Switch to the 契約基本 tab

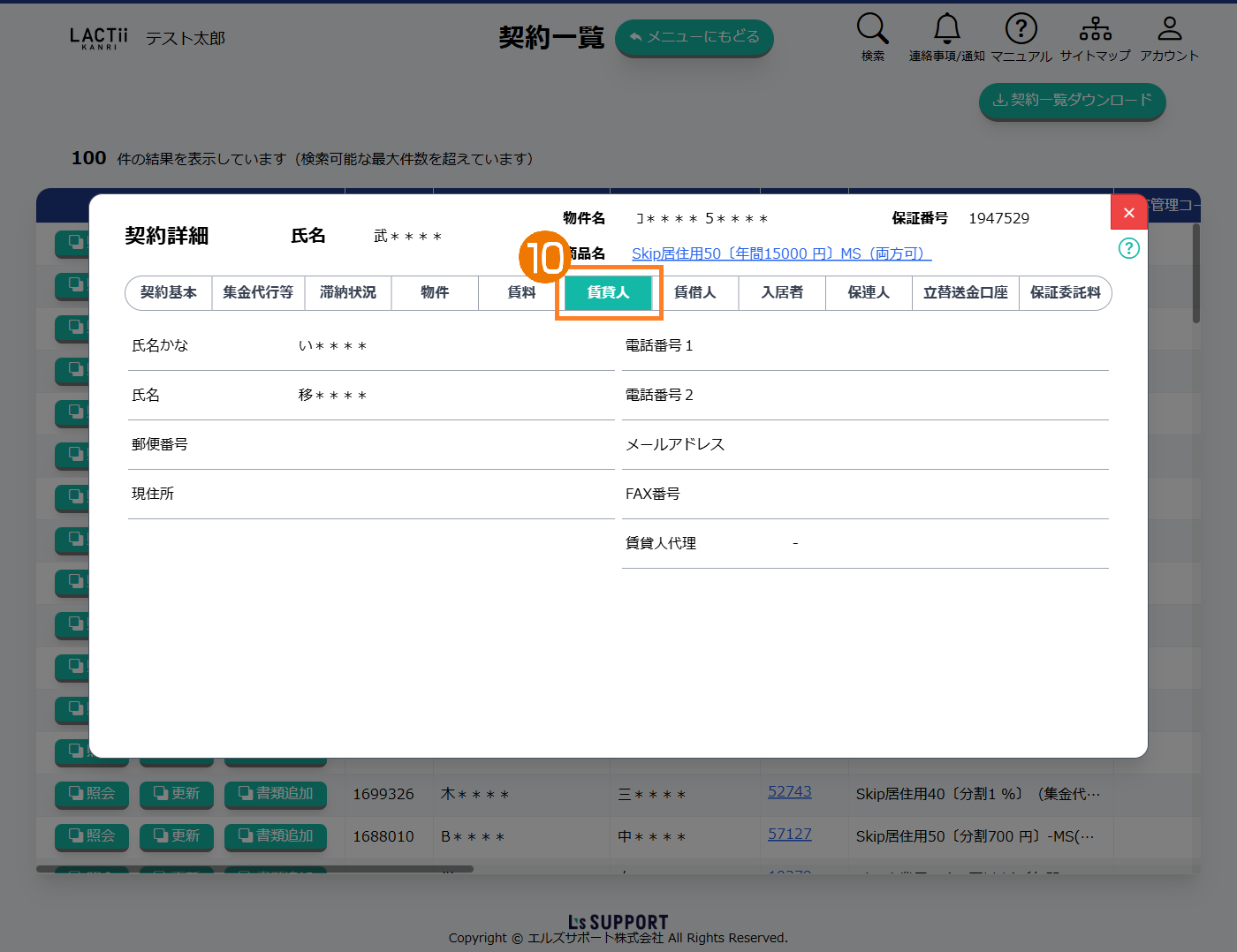pyautogui.click(x=169, y=292)
